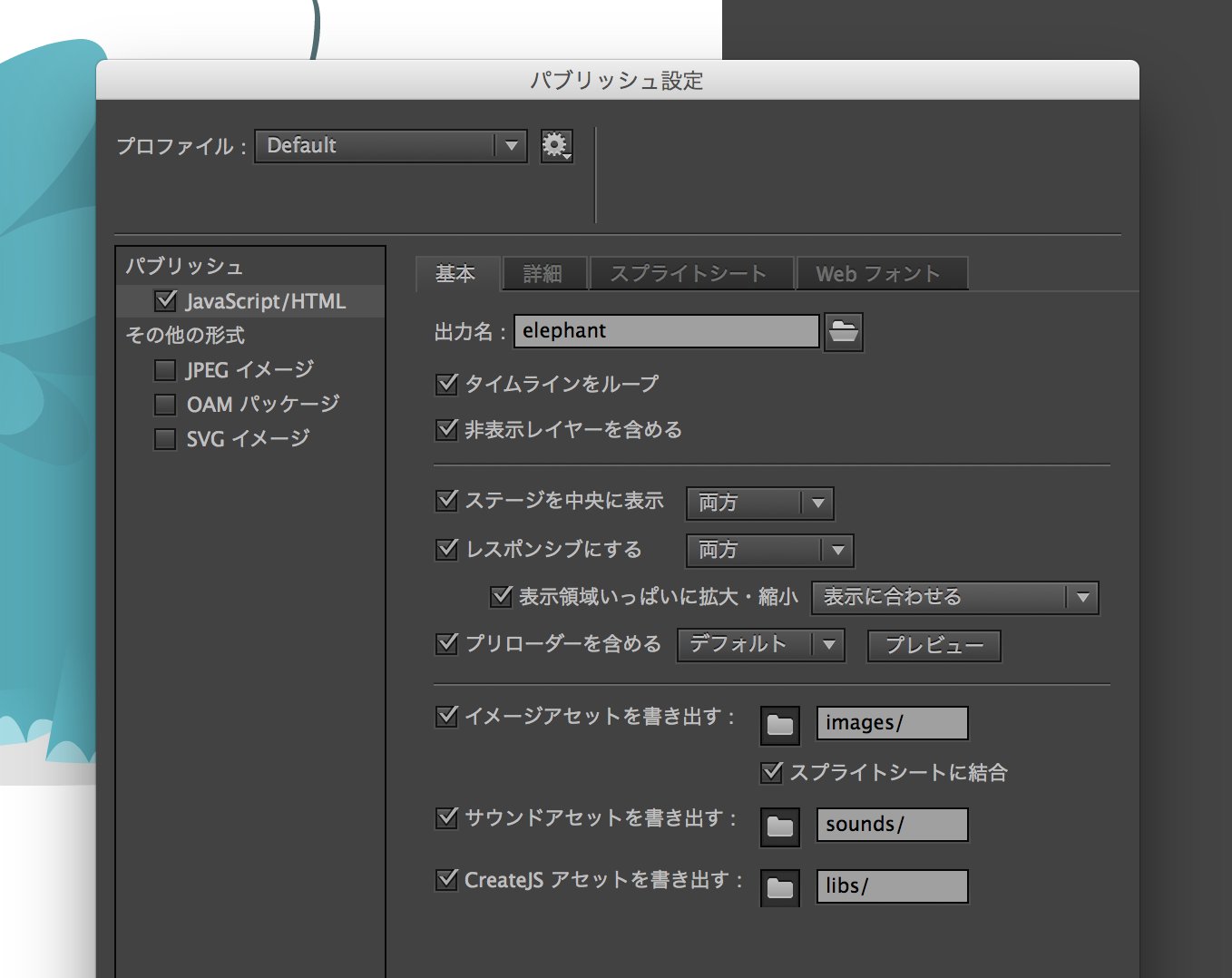Image resolution: width=1232 pixels, height=978 pixels.
Task: Click the sounds/ path field
Action: pos(893,825)
